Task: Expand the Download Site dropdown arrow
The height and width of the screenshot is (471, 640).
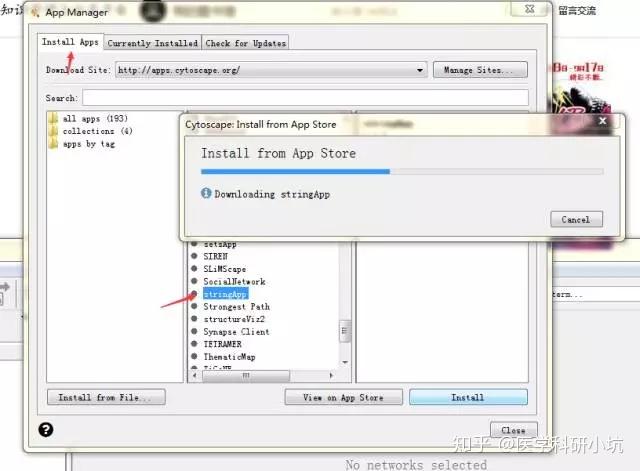Action: pyautogui.click(x=420, y=70)
